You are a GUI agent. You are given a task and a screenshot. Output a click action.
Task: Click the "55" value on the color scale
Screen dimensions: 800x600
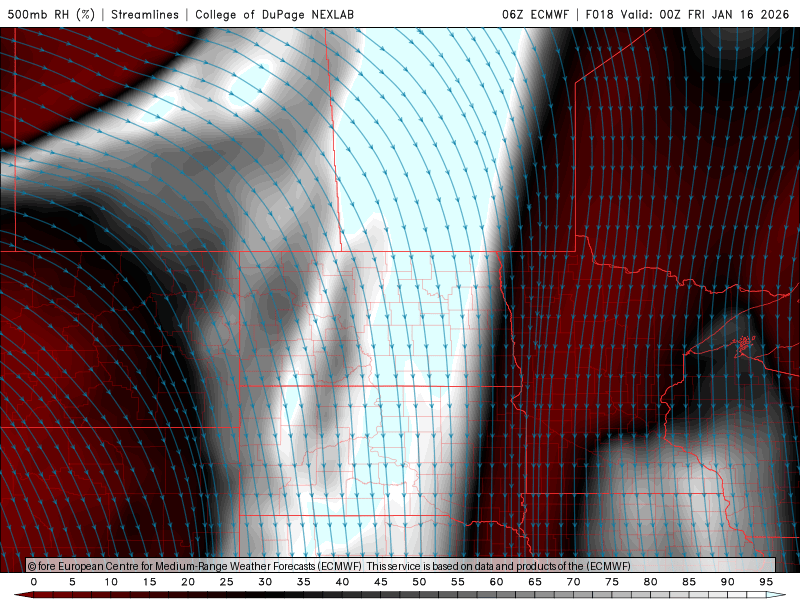click(458, 582)
